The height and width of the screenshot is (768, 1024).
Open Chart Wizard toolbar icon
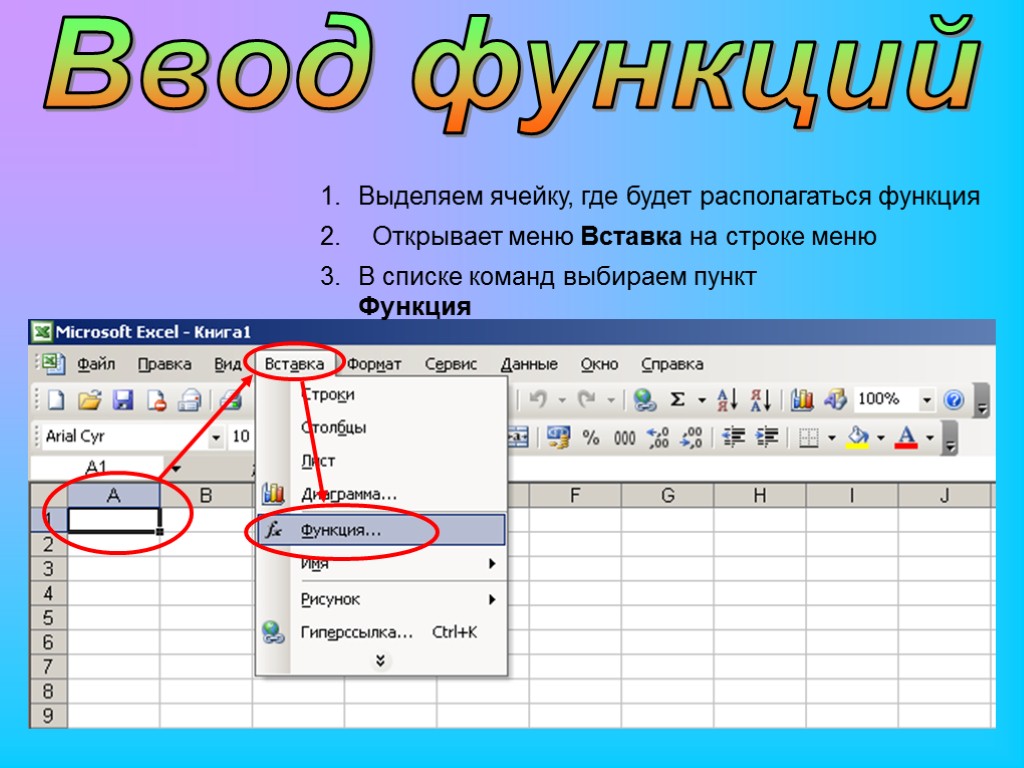(802, 399)
